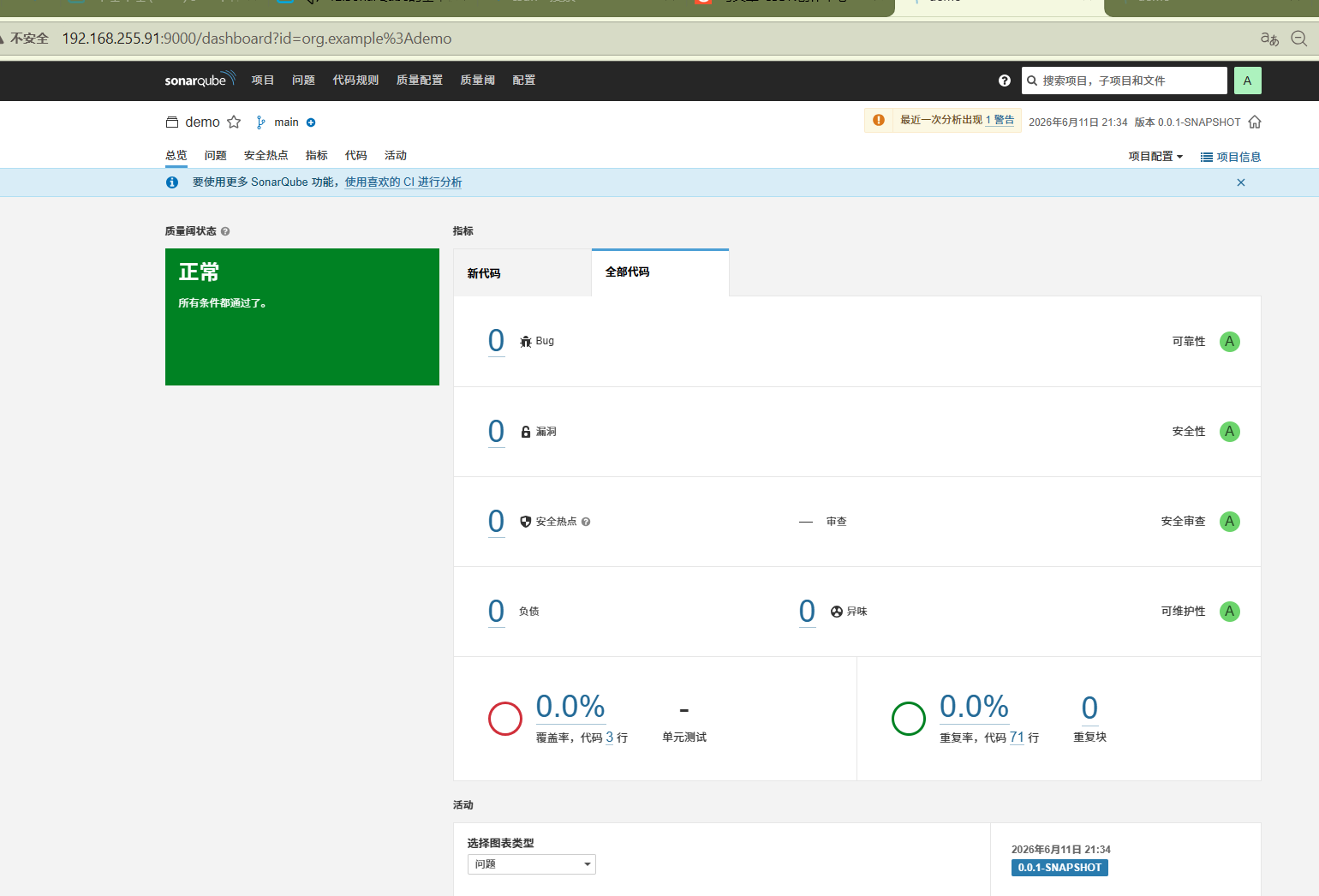Switch to the 新代码 tab
This screenshot has width=1319, height=896.
[x=522, y=273]
